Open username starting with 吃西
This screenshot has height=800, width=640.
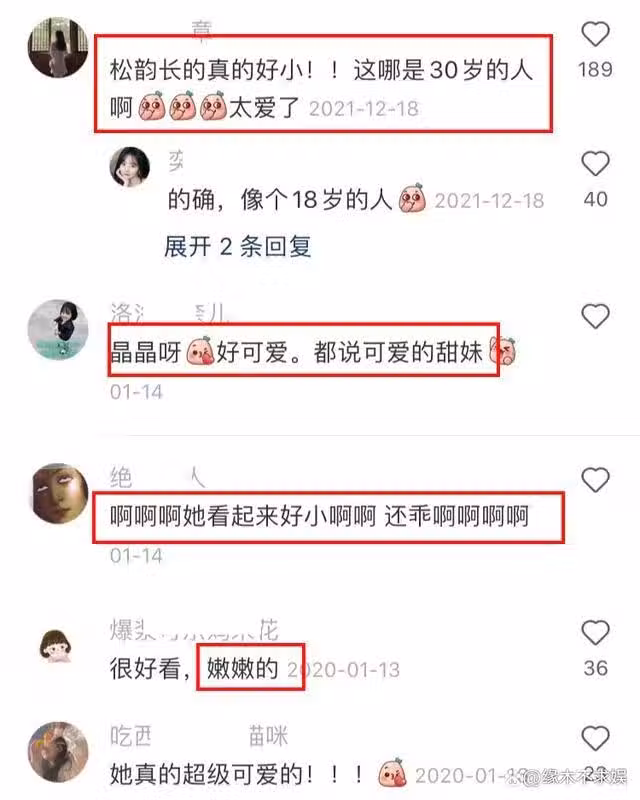199,736
